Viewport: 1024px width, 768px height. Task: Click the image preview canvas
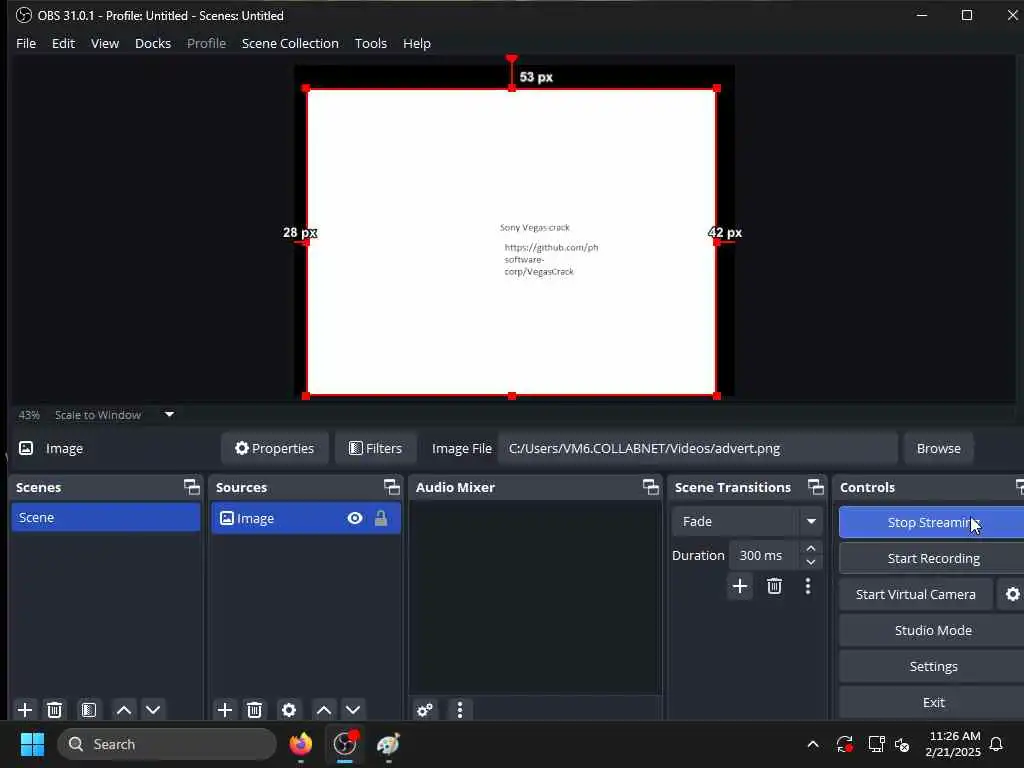pyautogui.click(x=511, y=242)
